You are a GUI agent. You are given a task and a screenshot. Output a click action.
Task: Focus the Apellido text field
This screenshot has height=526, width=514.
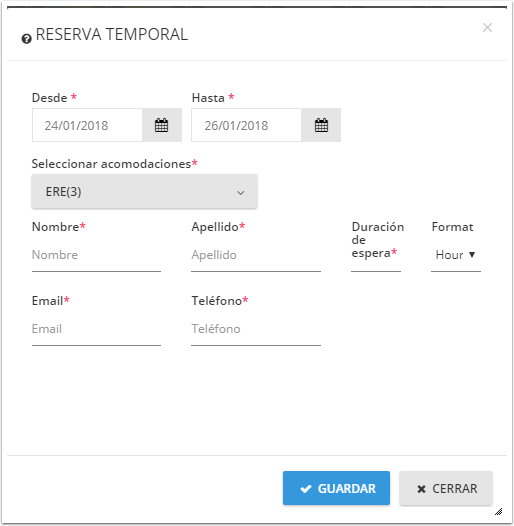pyautogui.click(x=256, y=255)
